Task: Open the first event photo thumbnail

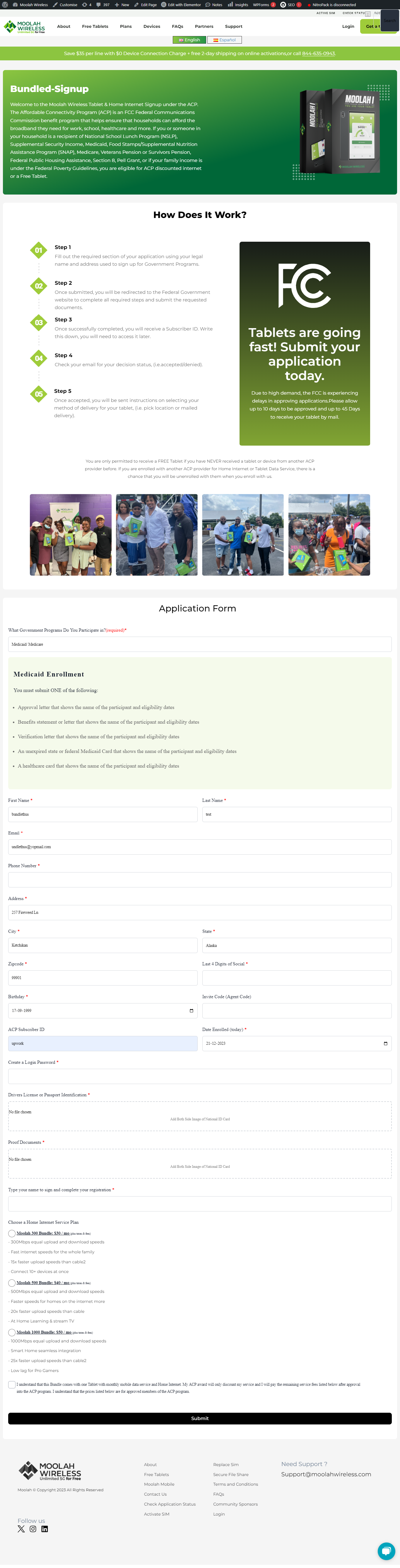Action: [x=71, y=535]
